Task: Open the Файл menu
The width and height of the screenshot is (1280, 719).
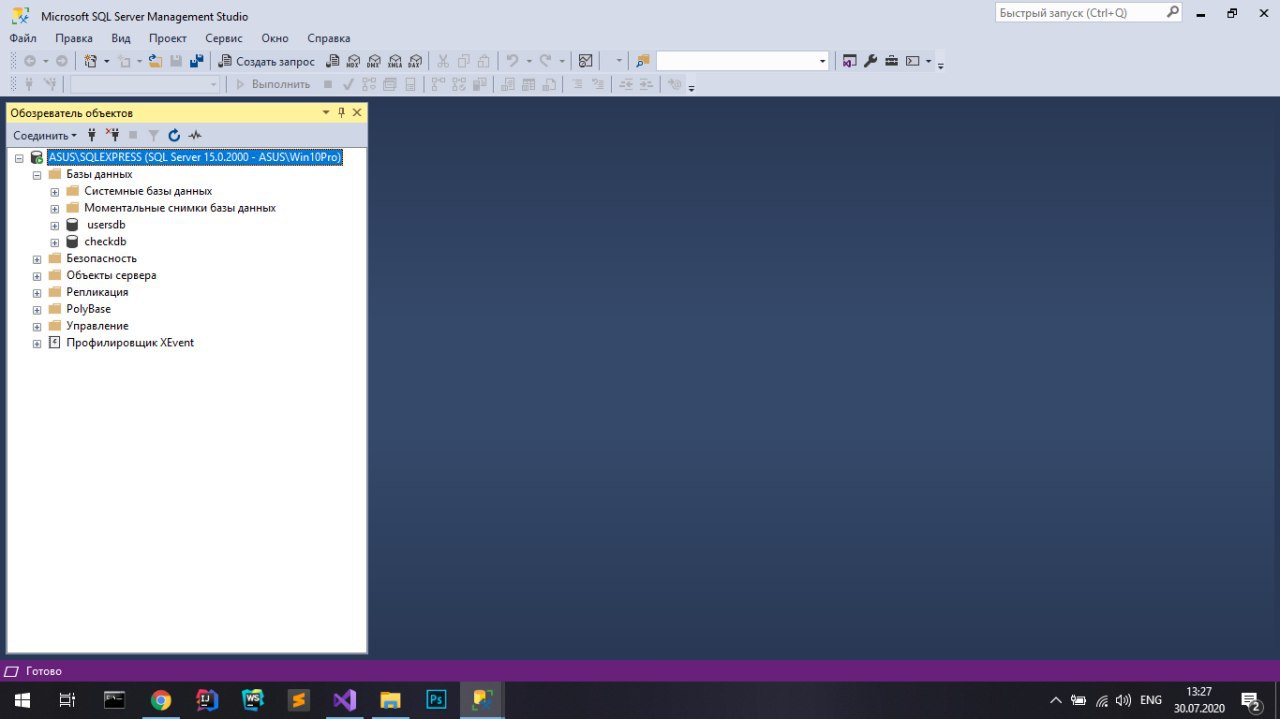Action: pyautogui.click(x=23, y=38)
